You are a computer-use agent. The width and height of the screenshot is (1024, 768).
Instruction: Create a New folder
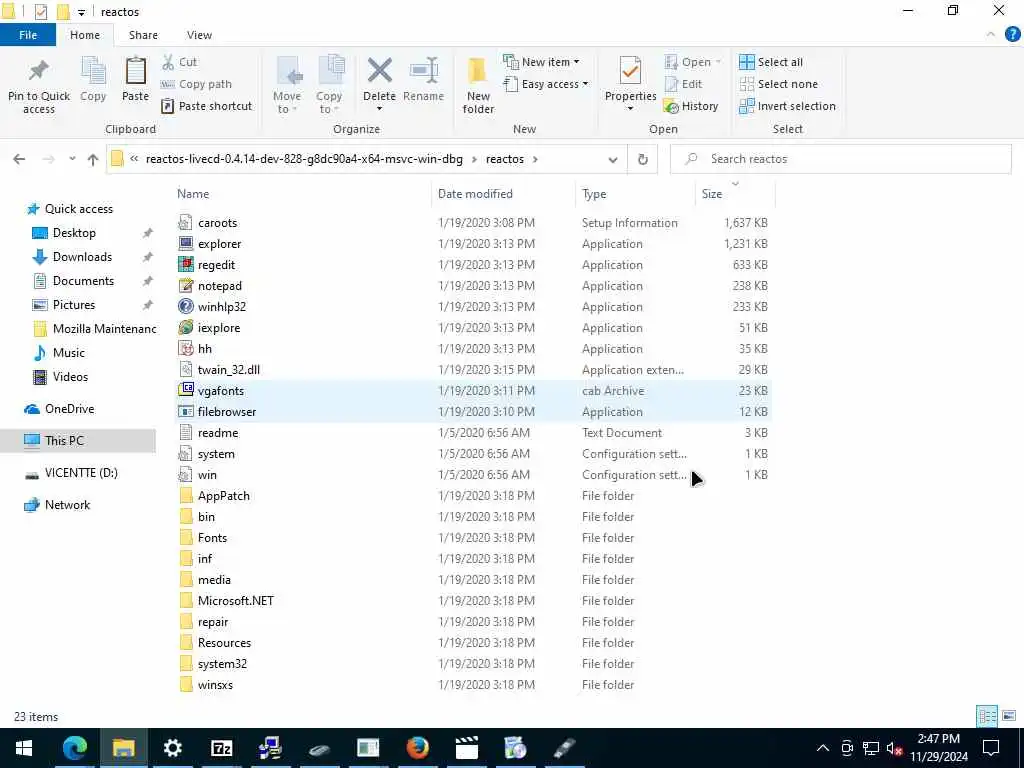[x=478, y=86]
